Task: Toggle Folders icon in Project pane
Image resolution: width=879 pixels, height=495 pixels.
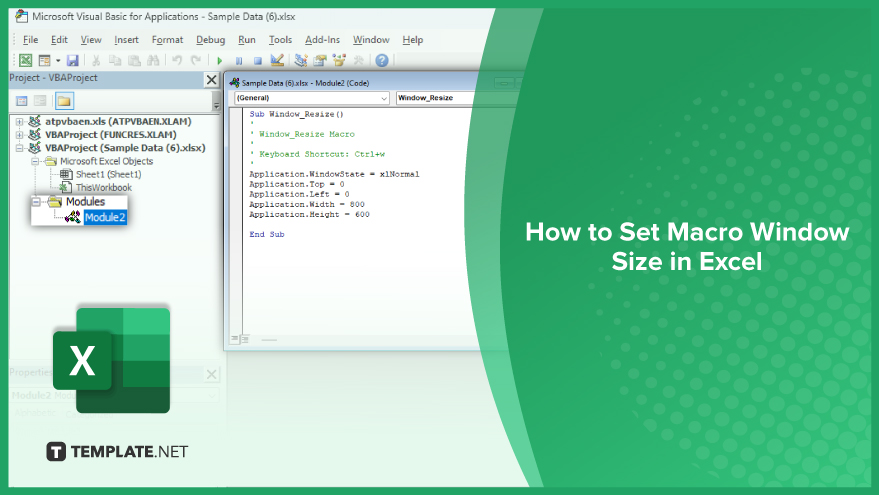Action: tap(64, 101)
